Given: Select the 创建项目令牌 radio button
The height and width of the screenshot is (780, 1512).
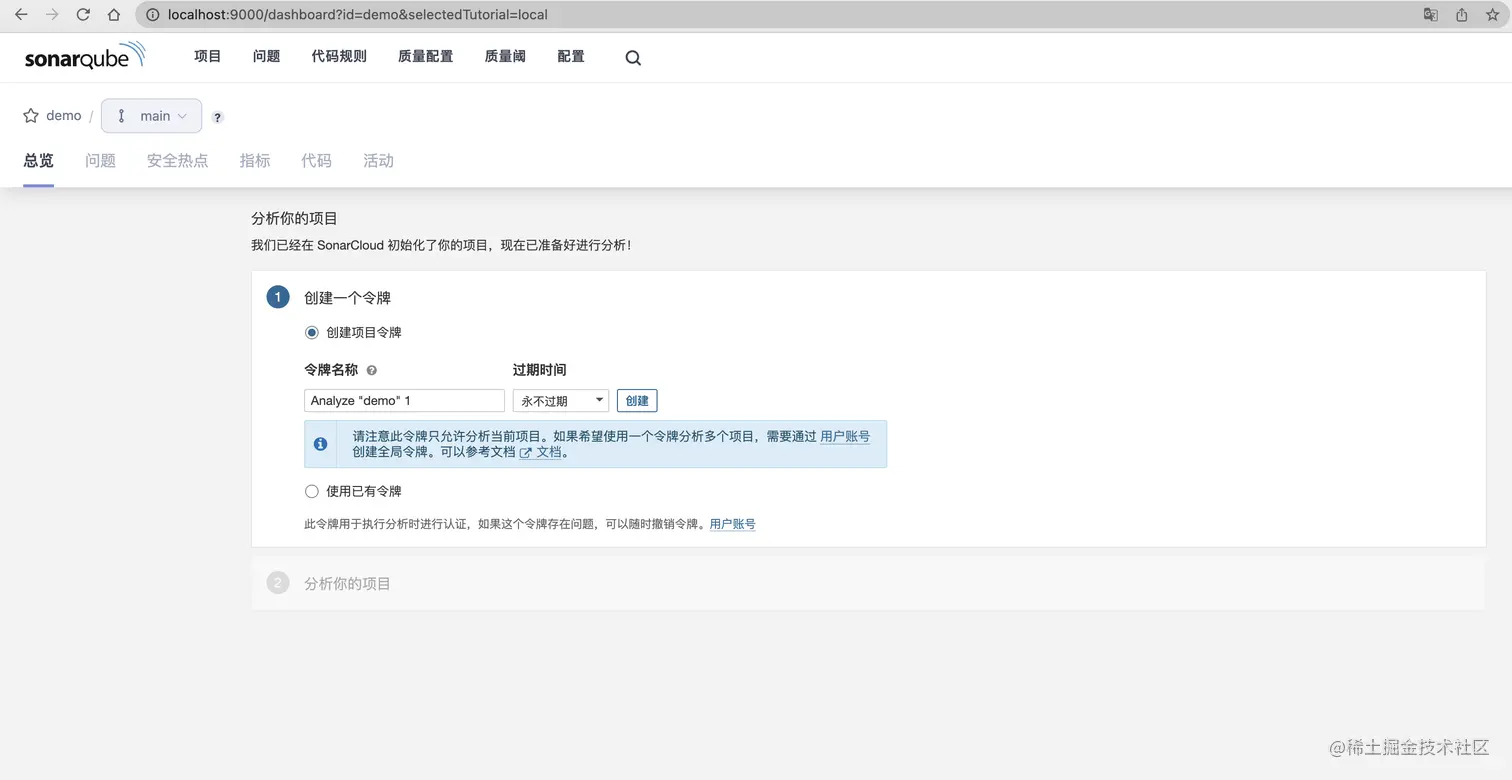Looking at the screenshot, I should [x=312, y=332].
